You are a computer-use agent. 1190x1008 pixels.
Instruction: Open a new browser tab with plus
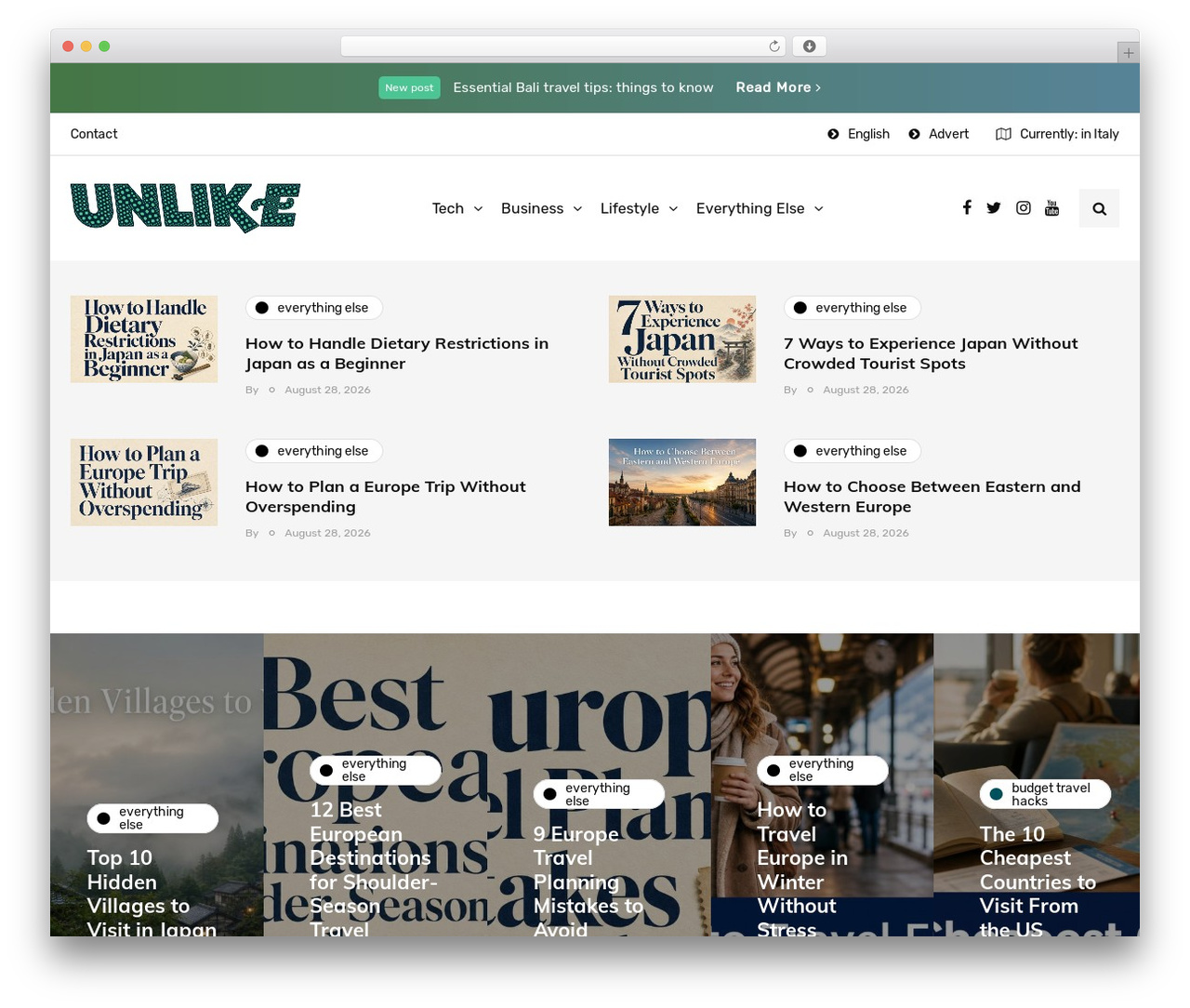(1128, 53)
